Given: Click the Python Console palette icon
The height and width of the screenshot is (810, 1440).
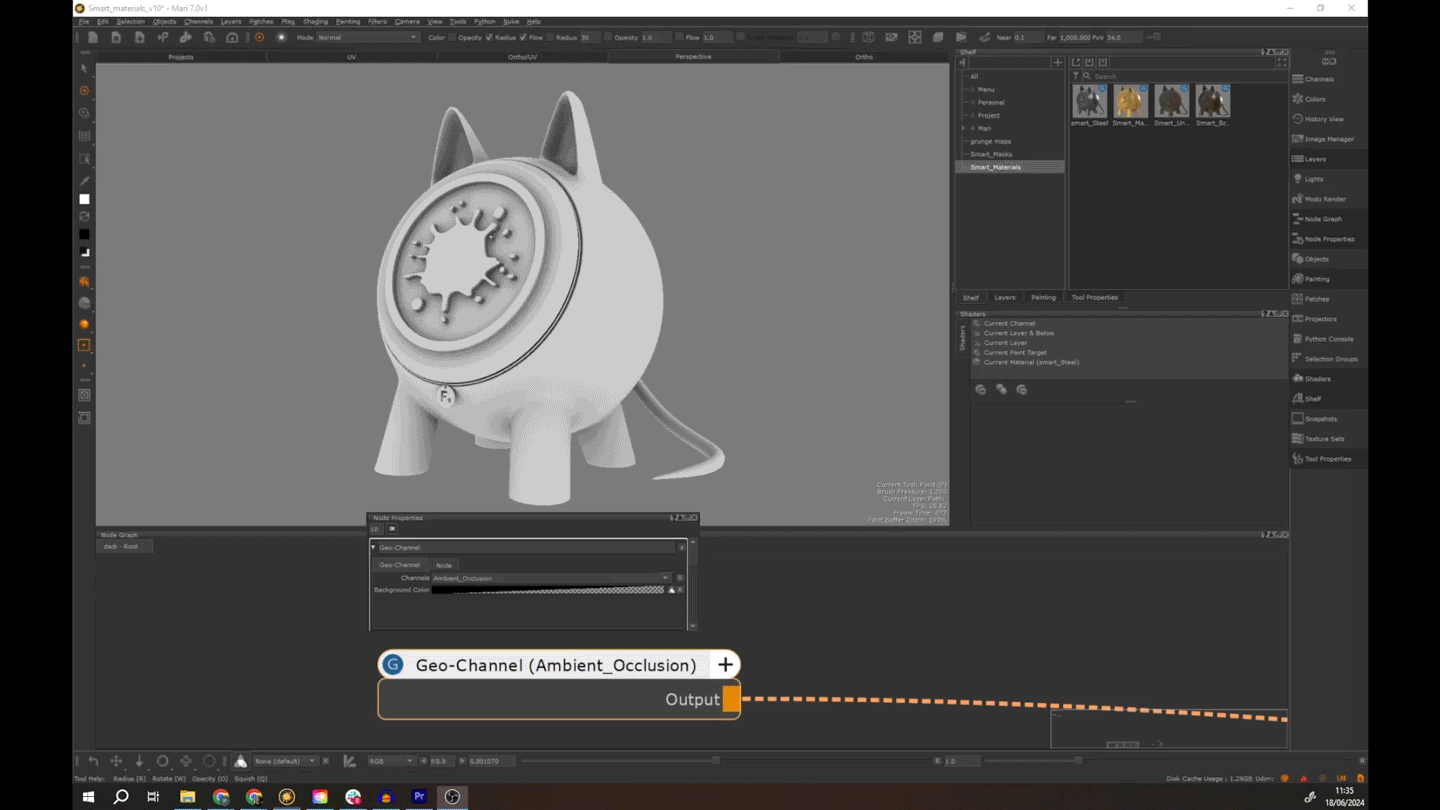Looking at the screenshot, I should coord(1298,339).
